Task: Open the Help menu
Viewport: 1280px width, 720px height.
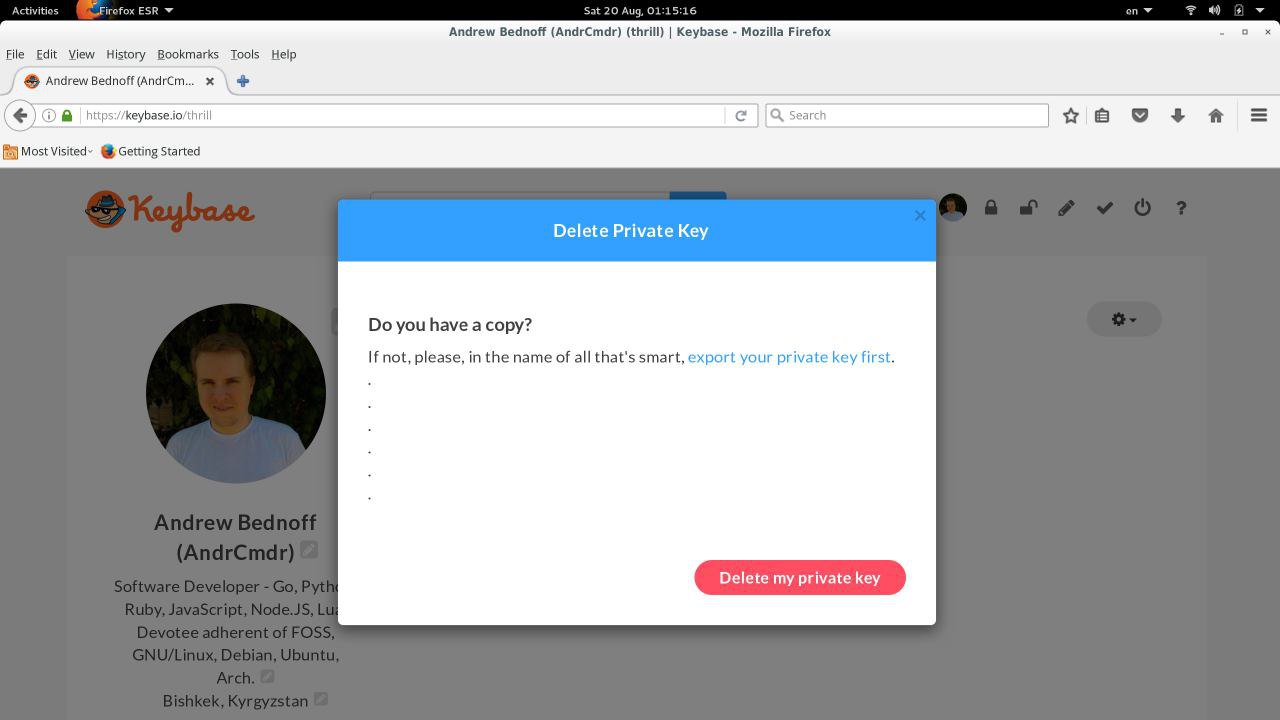Action: [283, 54]
